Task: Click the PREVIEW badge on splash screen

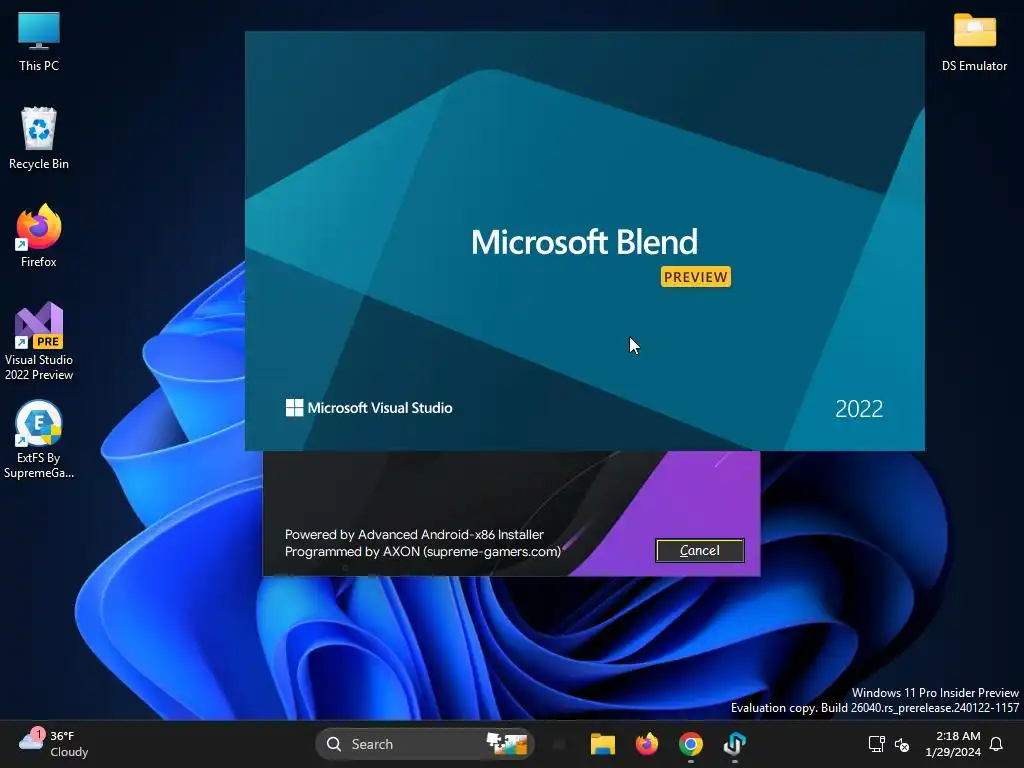Action: coord(696,277)
